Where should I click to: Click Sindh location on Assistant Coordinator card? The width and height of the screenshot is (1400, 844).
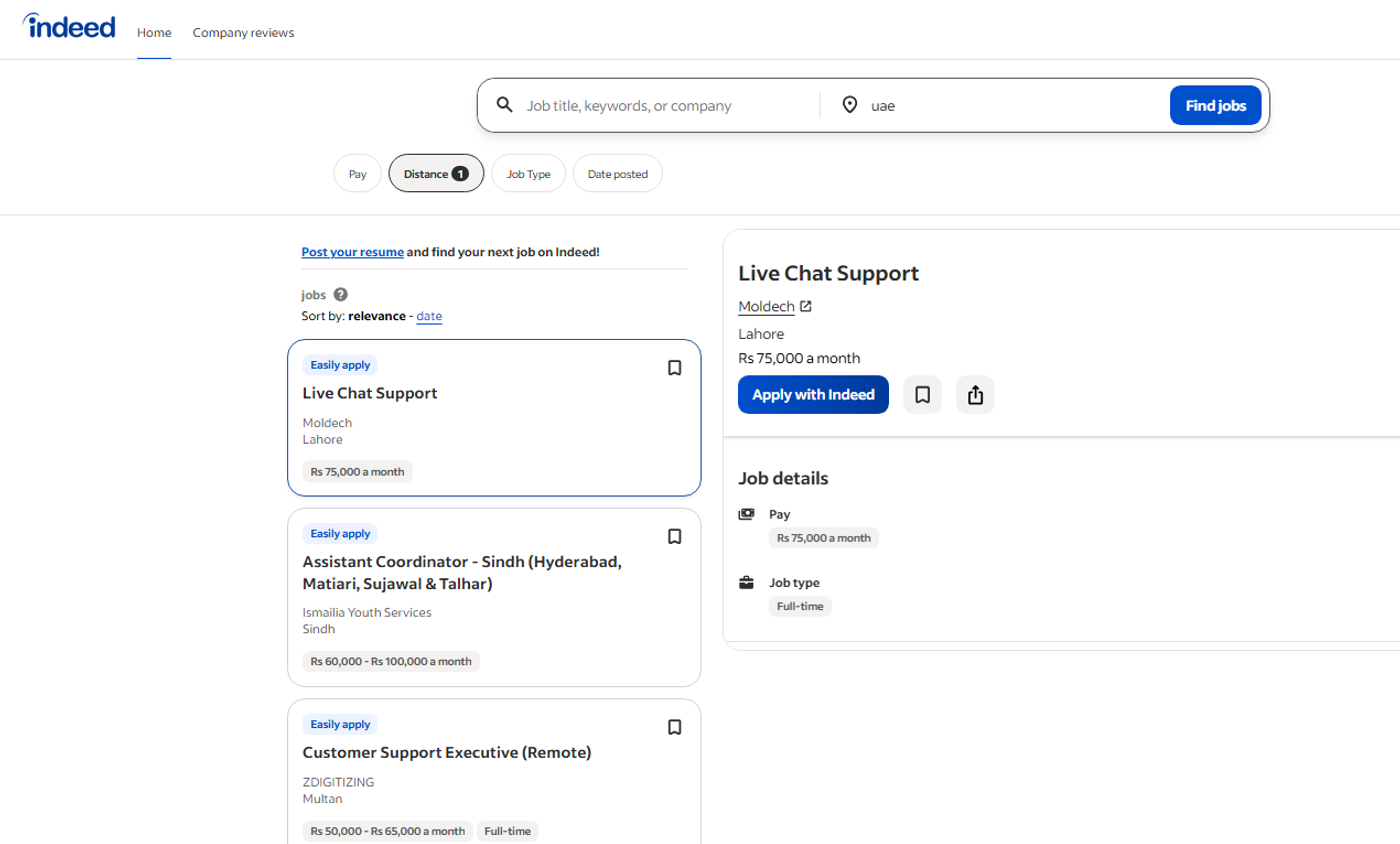tap(319, 629)
